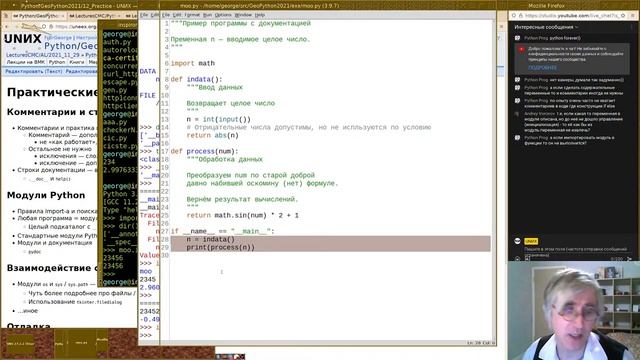This screenshot has height=360, width=640.
Task: Place cursor on the print(process(n)) line
Action: click(220, 247)
